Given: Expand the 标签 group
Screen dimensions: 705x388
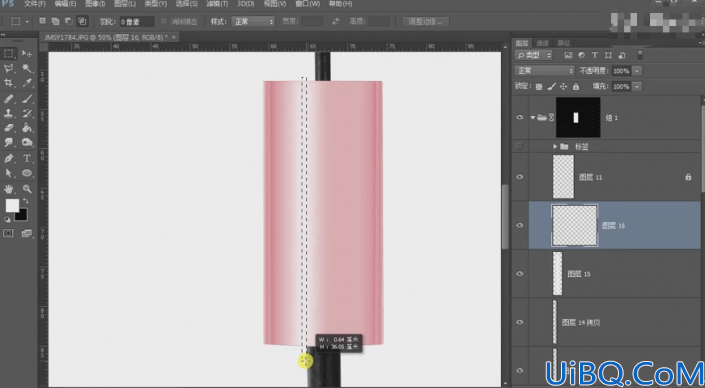Looking at the screenshot, I should point(555,146).
